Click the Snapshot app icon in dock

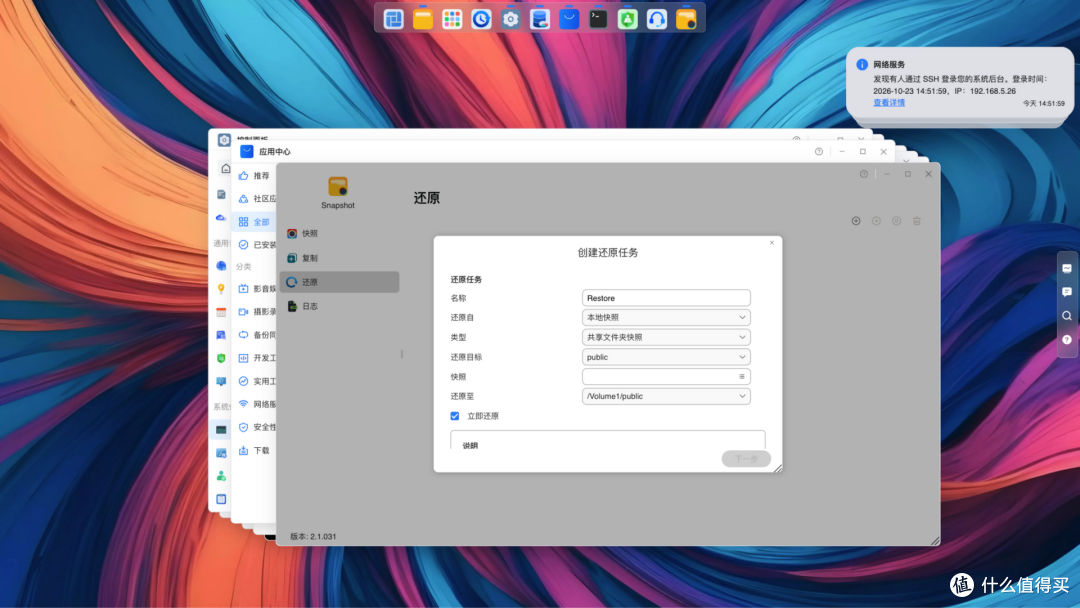click(x=686, y=19)
